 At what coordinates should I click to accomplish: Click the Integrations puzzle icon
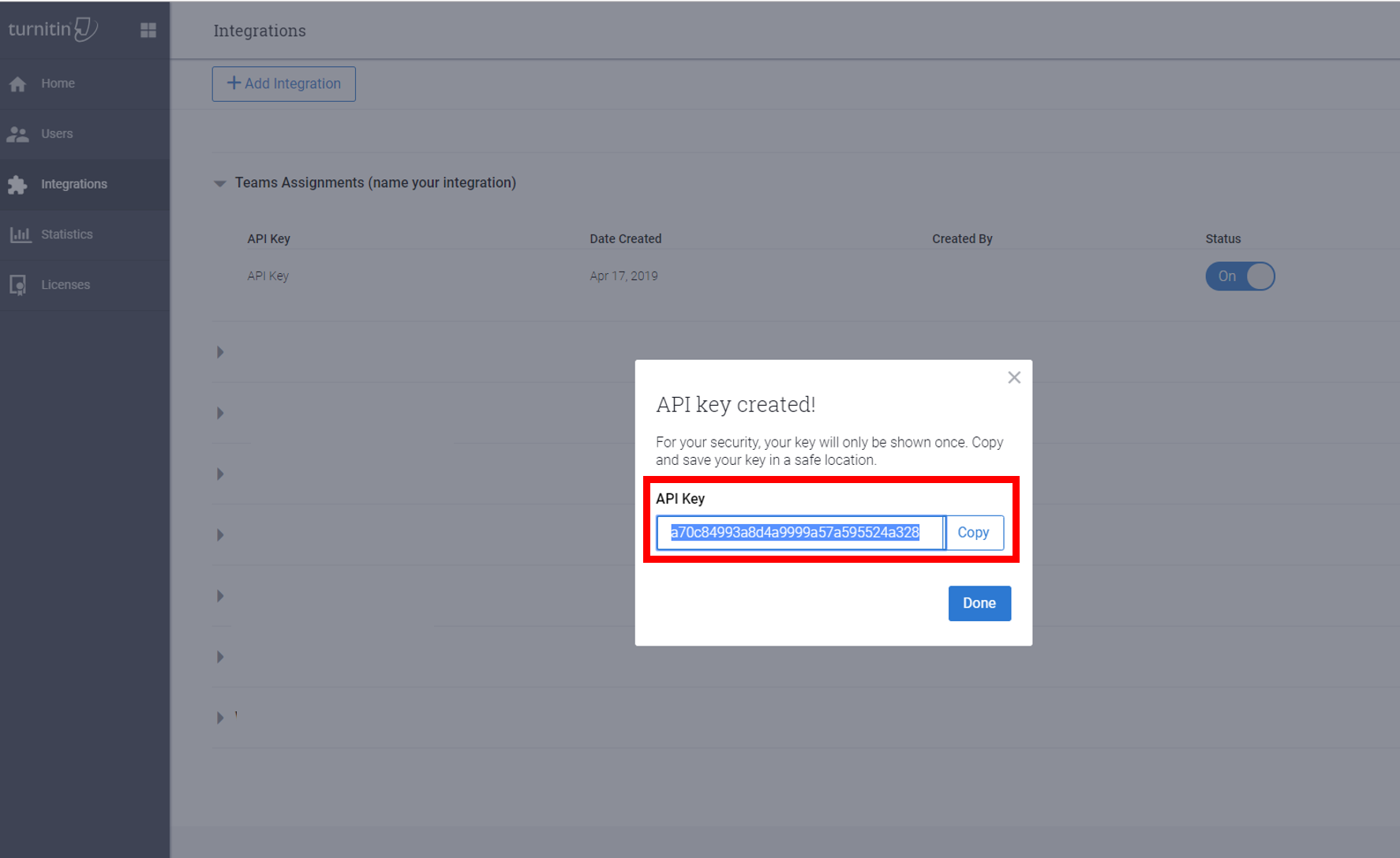click(x=18, y=184)
